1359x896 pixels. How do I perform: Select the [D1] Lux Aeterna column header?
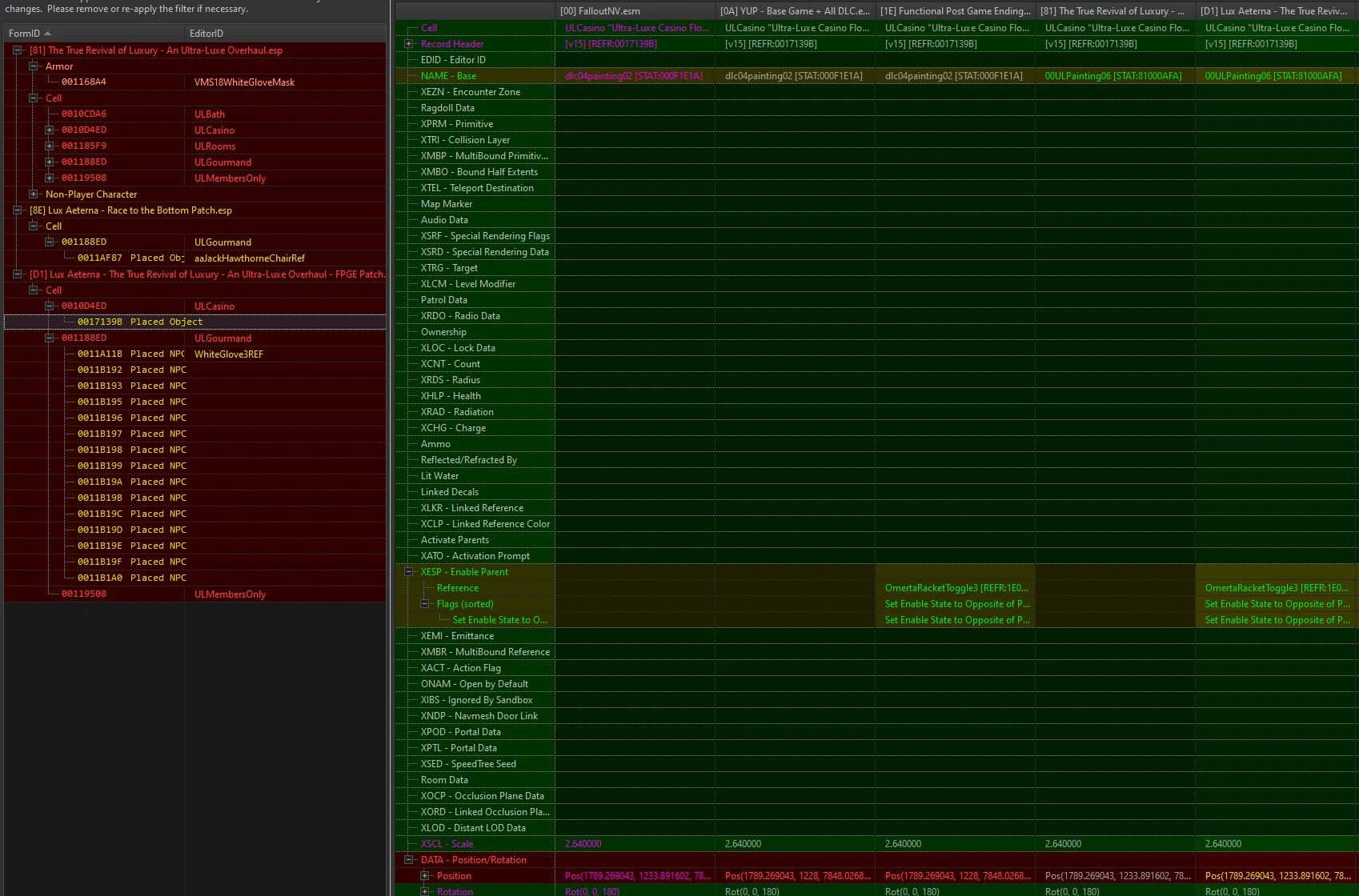1277,11
